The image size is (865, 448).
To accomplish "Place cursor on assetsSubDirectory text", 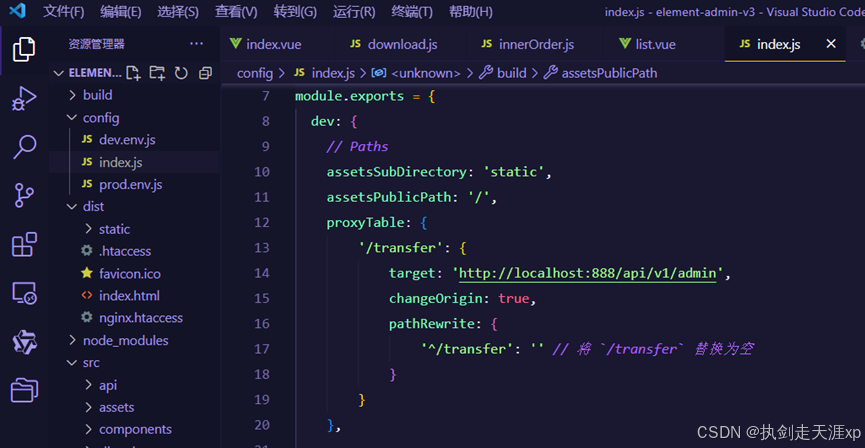I will pyautogui.click(x=397, y=172).
